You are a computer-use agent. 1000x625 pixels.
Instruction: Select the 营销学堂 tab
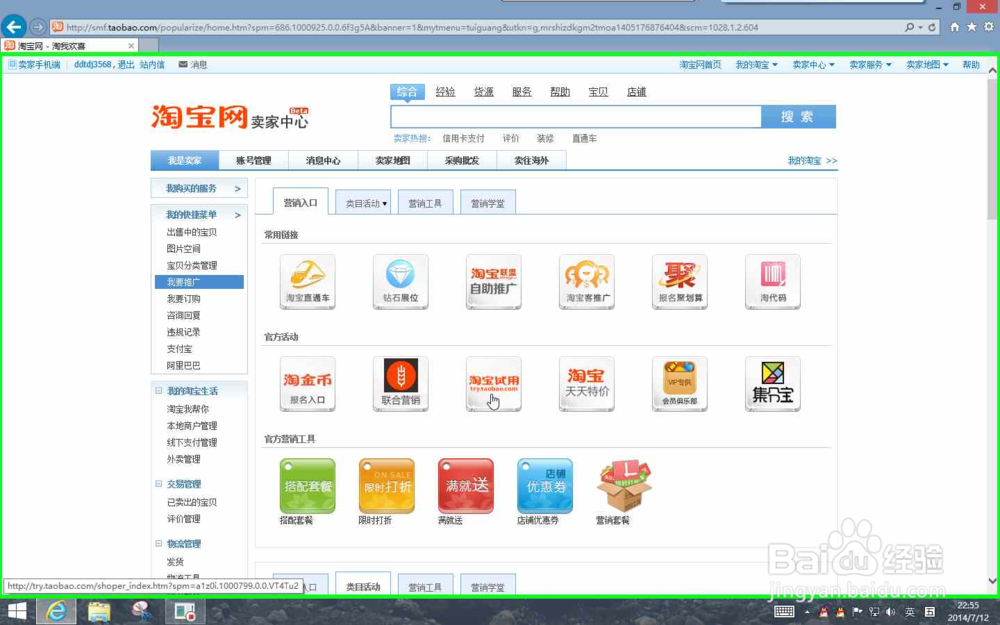coord(488,203)
